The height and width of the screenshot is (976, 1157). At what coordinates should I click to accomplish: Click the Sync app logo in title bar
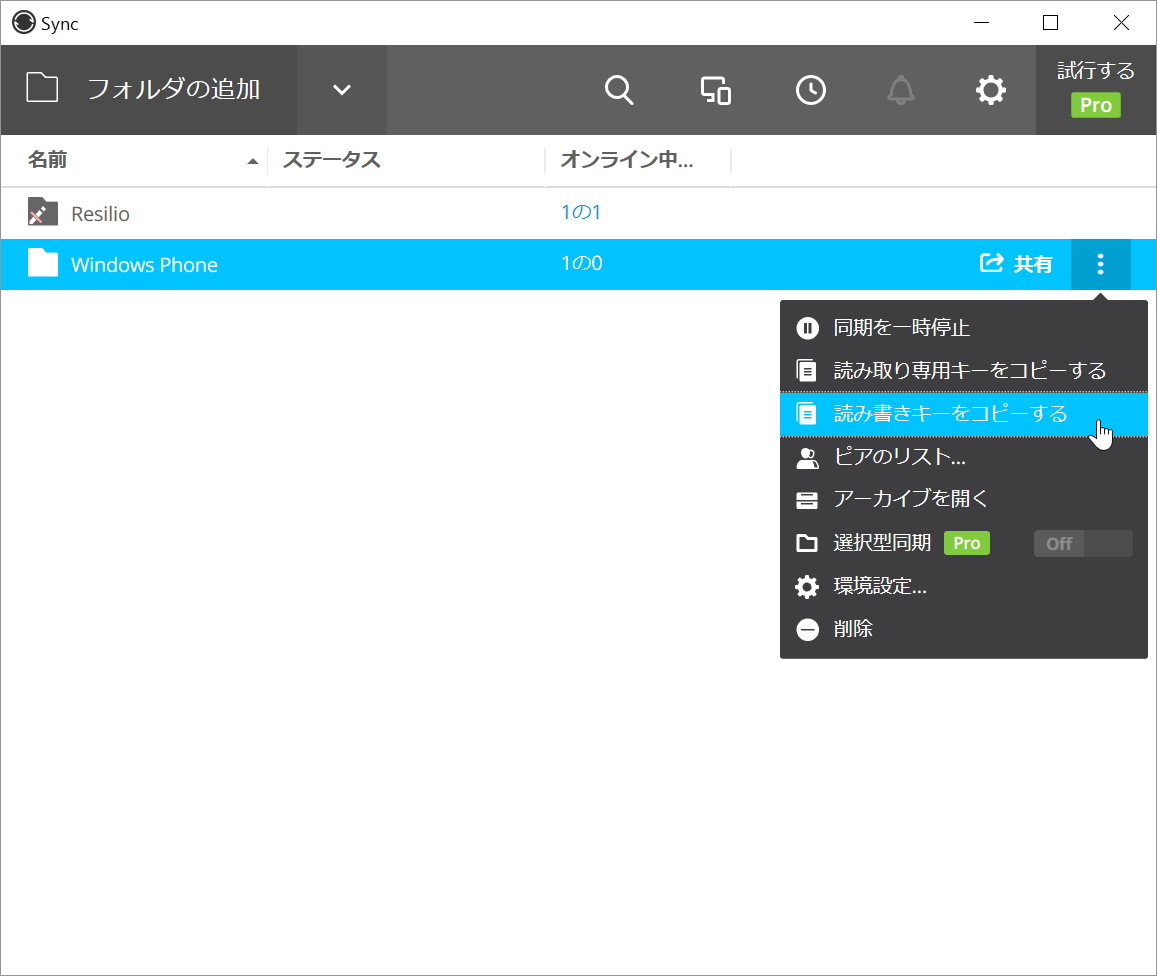(24, 22)
